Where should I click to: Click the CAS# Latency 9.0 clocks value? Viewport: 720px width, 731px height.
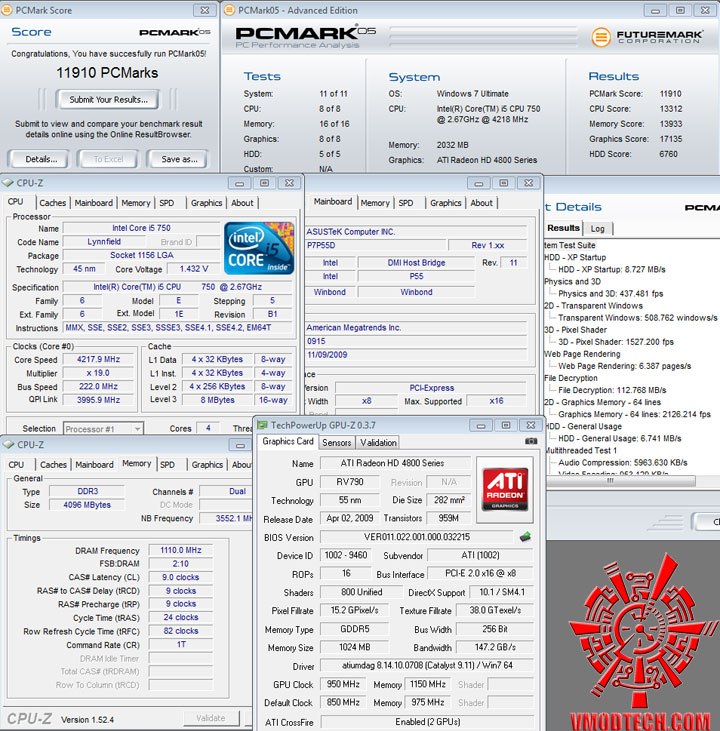click(181, 577)
